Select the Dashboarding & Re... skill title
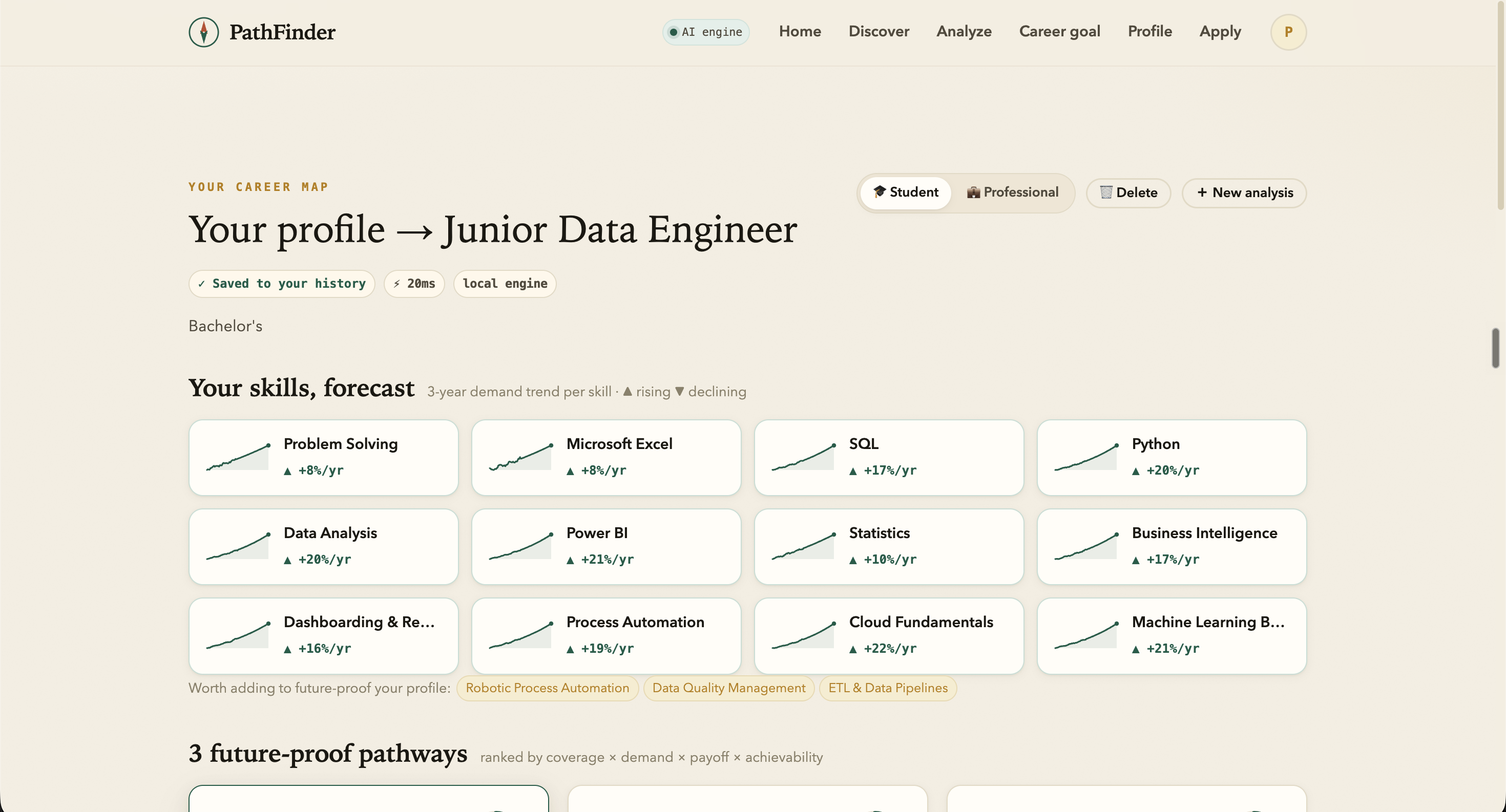Image resolution: width=1506 pixels, height=812 pixels. (x=359, y=622)
